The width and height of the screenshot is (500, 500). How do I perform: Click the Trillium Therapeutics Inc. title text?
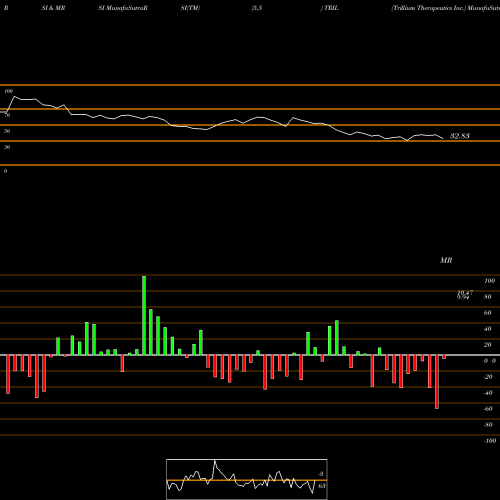tap(429, 8)
